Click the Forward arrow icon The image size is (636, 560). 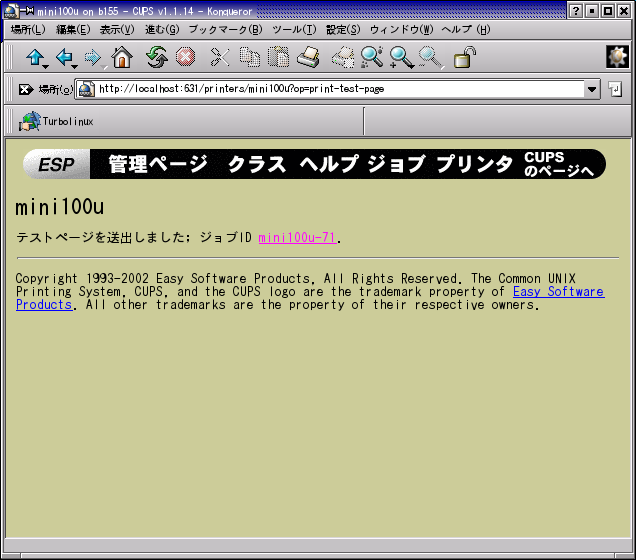pyautogui.click(x=92, y=57)
